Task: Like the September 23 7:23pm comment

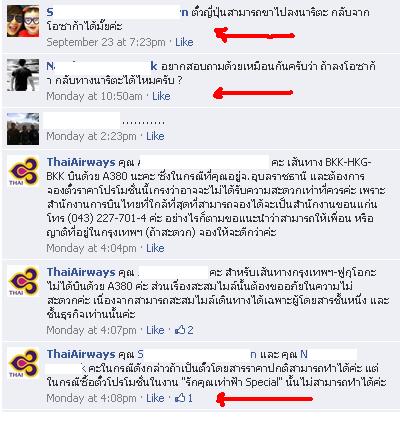Action: point(184,42)
